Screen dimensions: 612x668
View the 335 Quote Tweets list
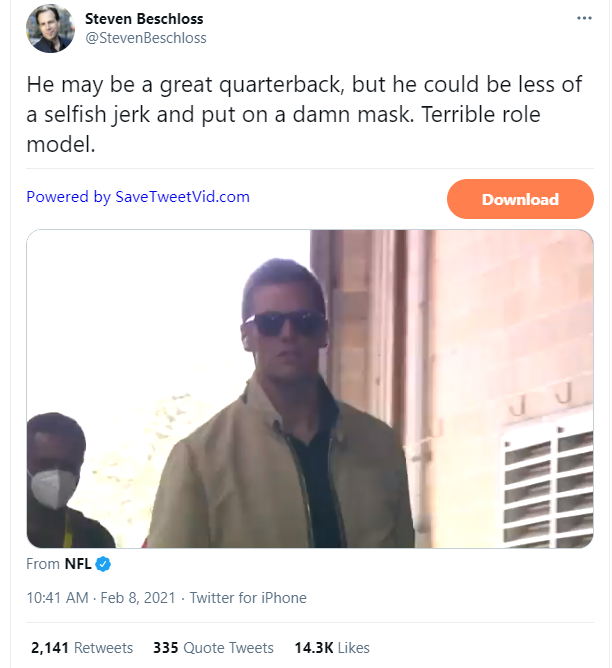click(x=213, y=648)
